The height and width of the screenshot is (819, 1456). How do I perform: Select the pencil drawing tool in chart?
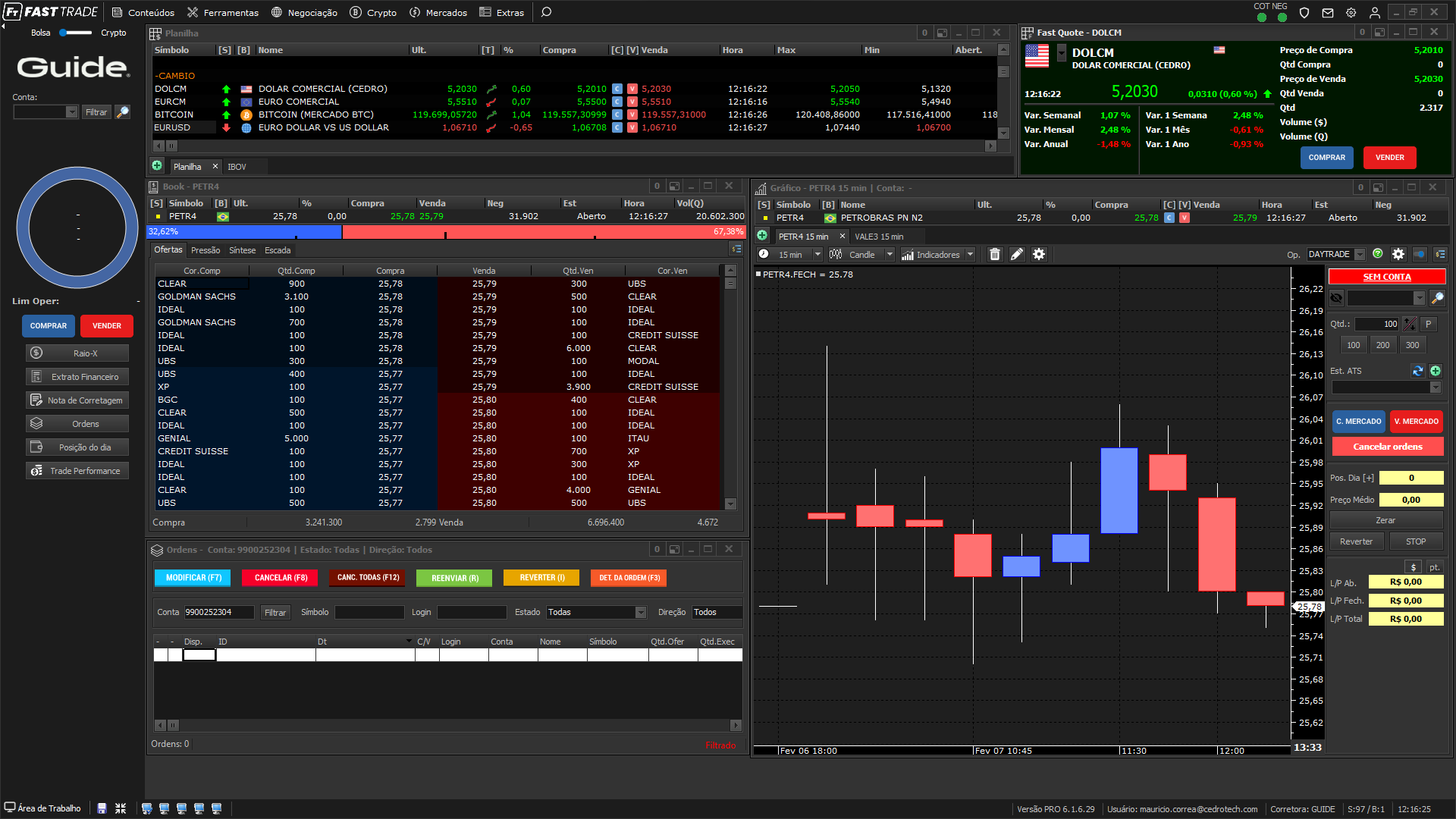click(x=1017, y=255)
